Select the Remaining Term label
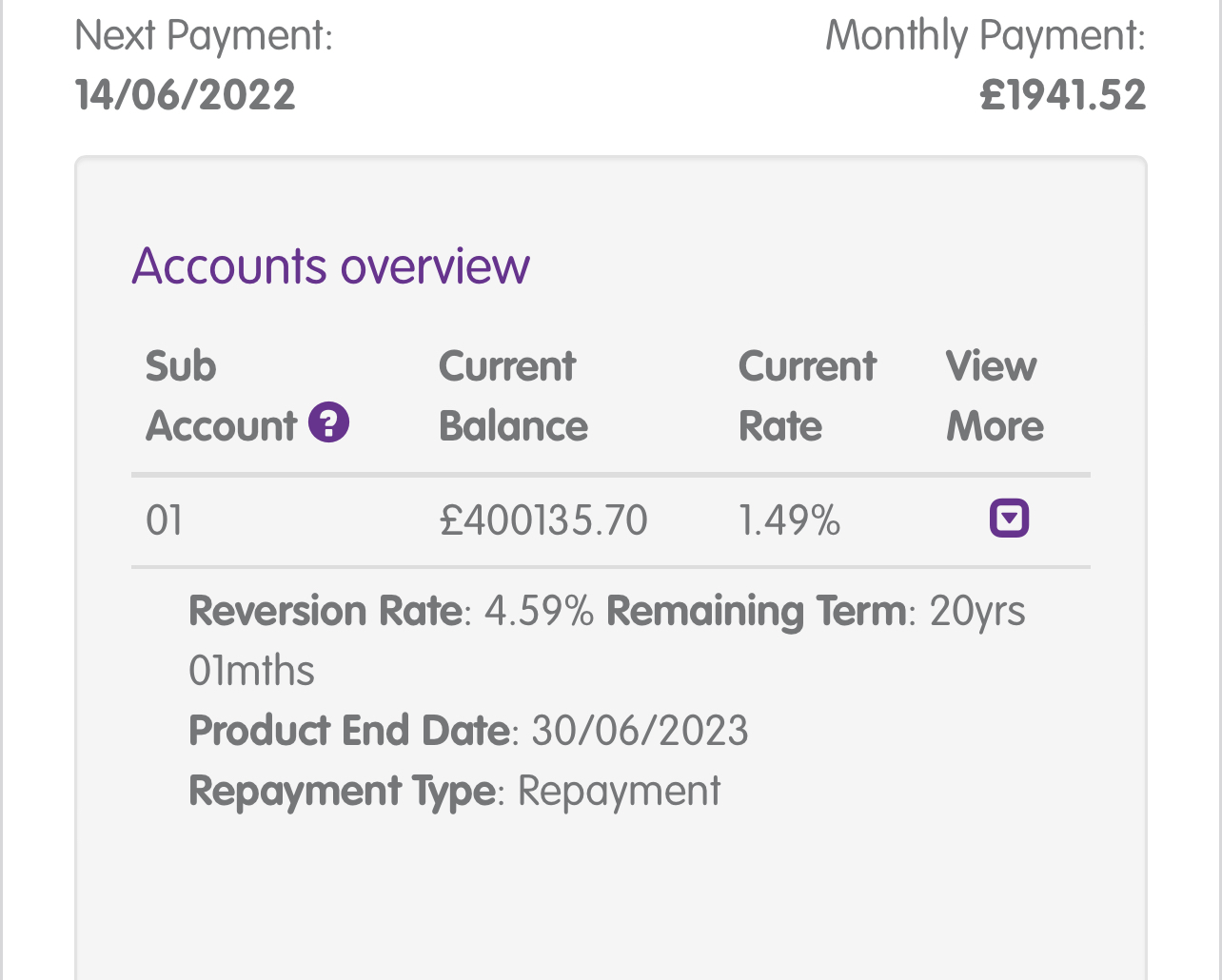The width and height of the screenshot is (1222, 980). point(757,611)
